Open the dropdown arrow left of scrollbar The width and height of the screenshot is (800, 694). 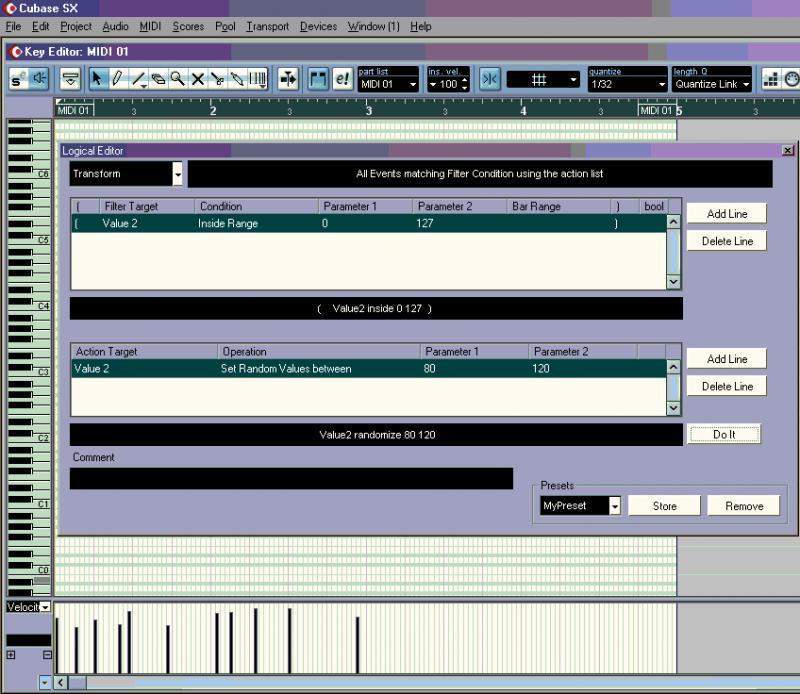[x=45, y=682]
